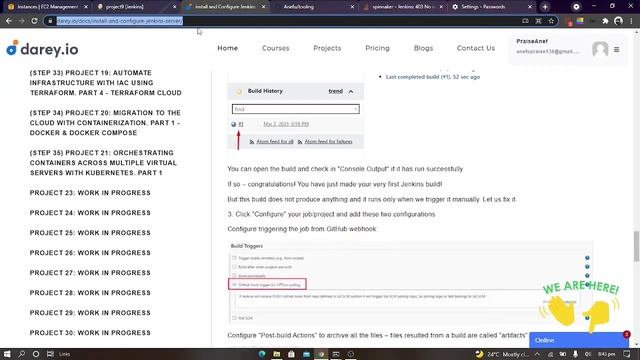Click the build #1 status ball icon
The height and width of the screenshot is (360, 640).
(233, 124)
